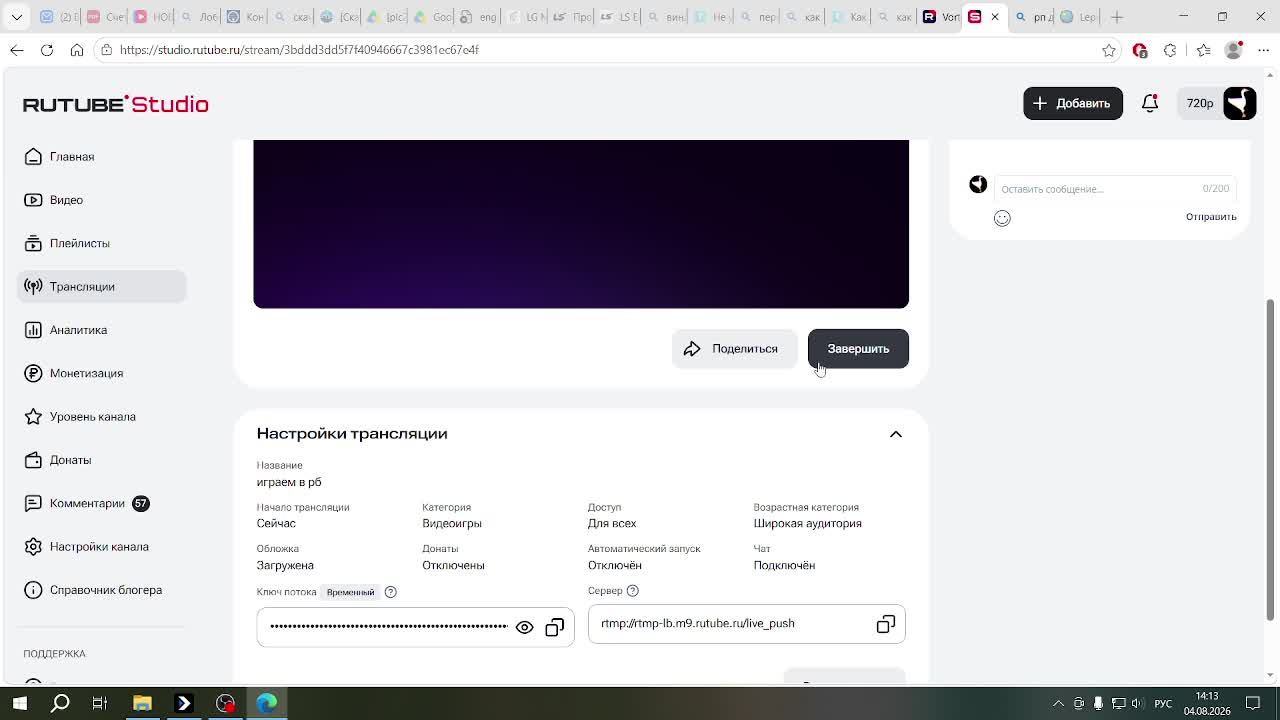Image resolution: width=1280 pixels, height=720 pixels.
Task: Copy the stream key
Action: coord(555,627)
